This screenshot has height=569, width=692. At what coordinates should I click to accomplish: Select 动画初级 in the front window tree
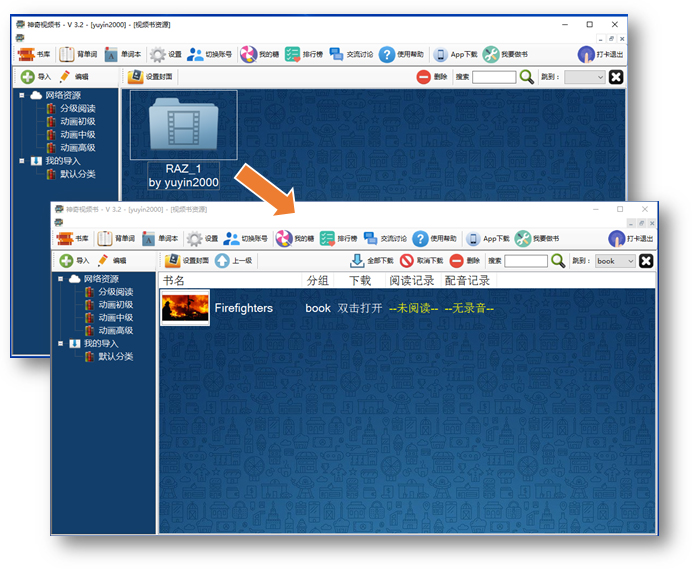tap(115, 304)
